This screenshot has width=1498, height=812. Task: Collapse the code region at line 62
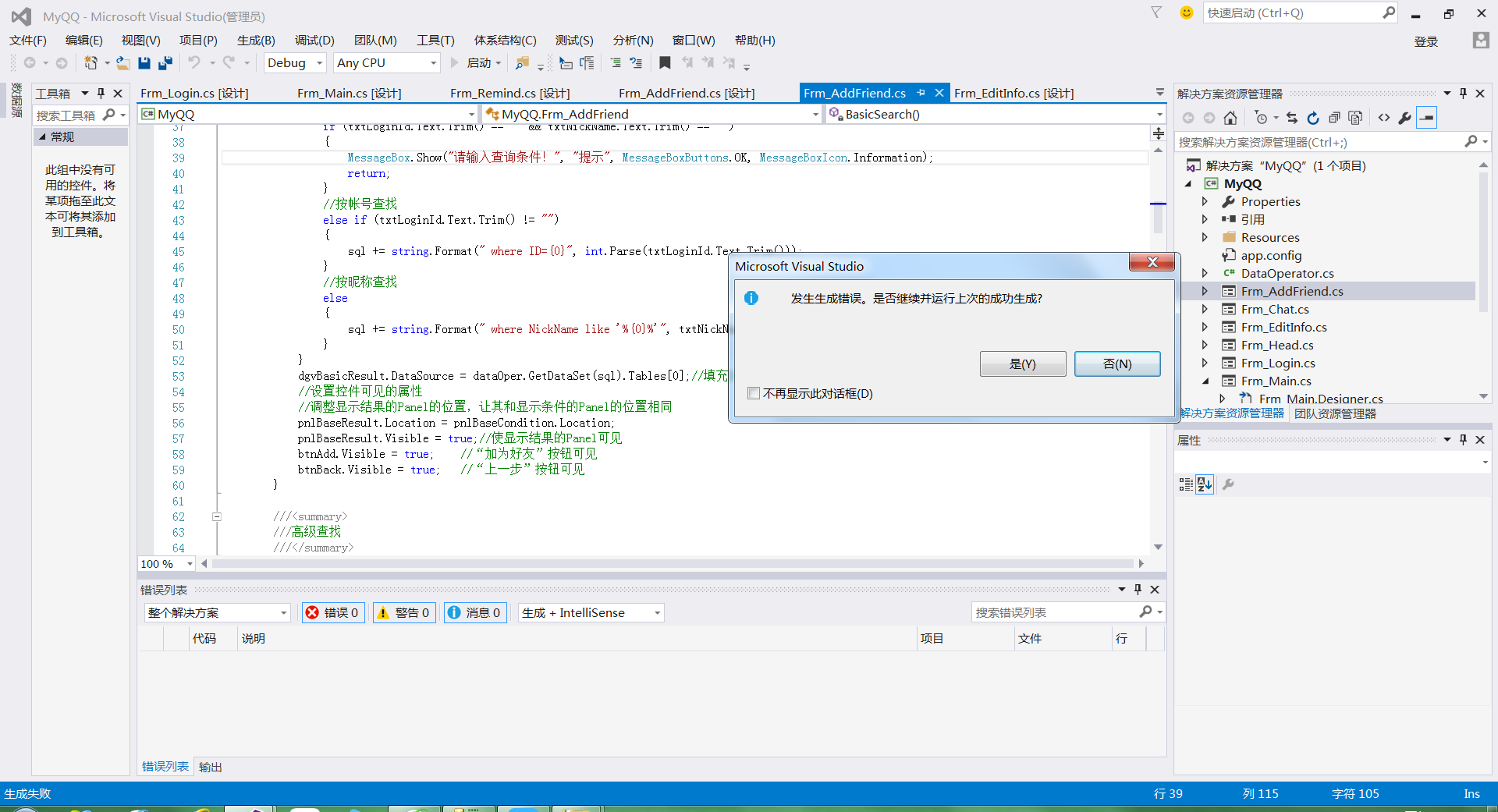pyautogui.click(x=217, y=516)
